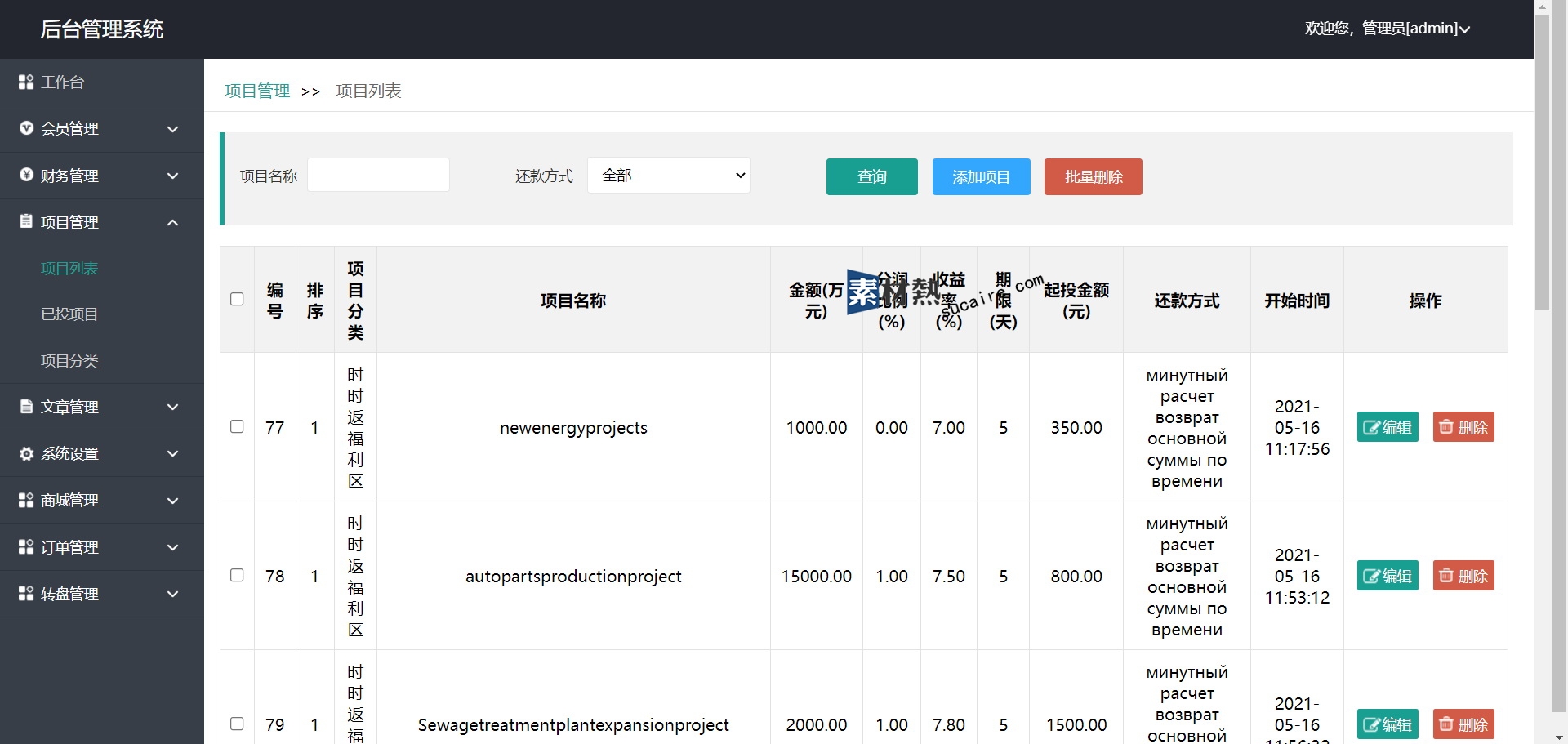The width and height of the screenshot is (1568, 744).
Task: Click trash icon for project 78
Action: coord(1446,575)
